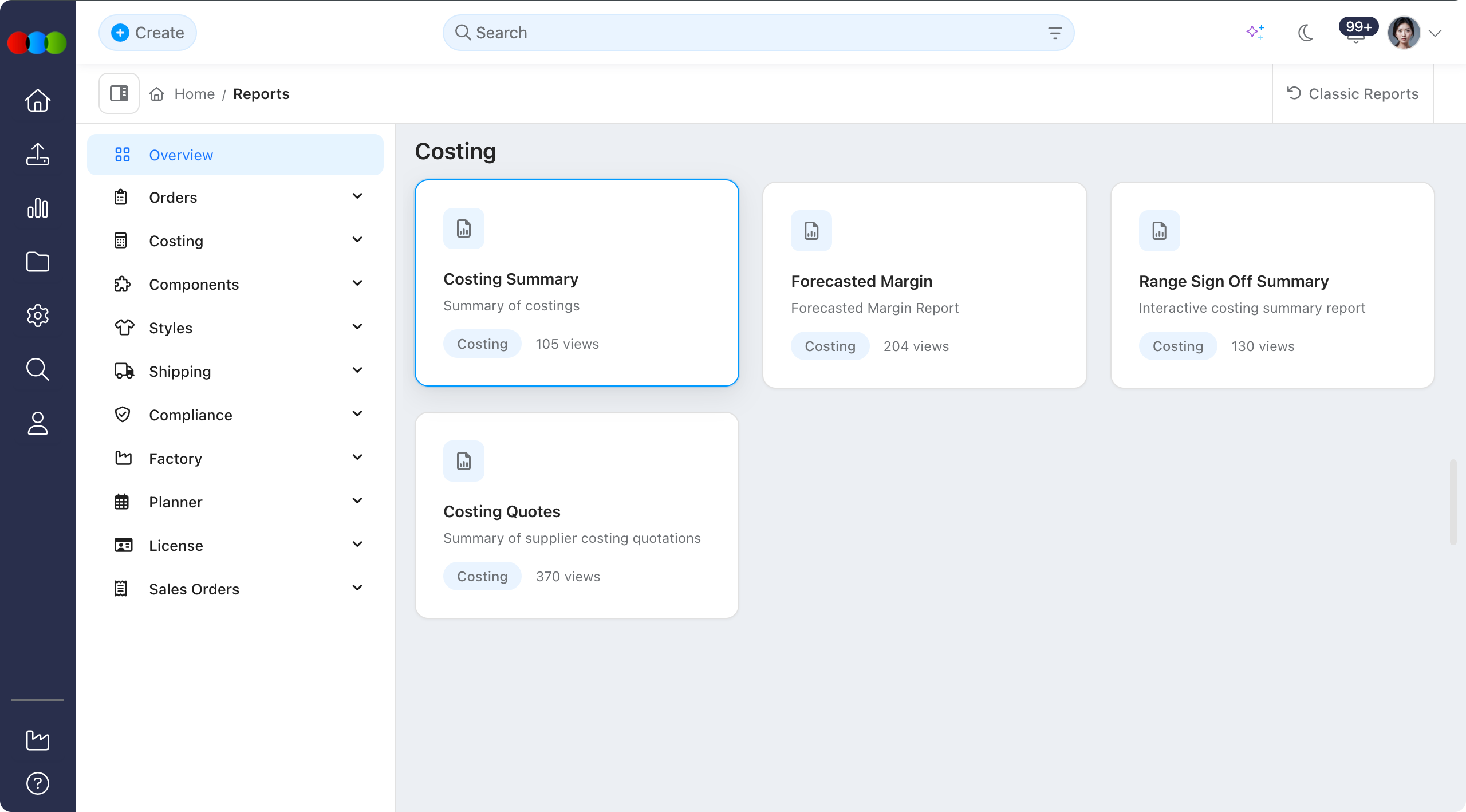The image size is (1466, 812).
Task: Expand the Styles section chevron
Action: (357, 327)
